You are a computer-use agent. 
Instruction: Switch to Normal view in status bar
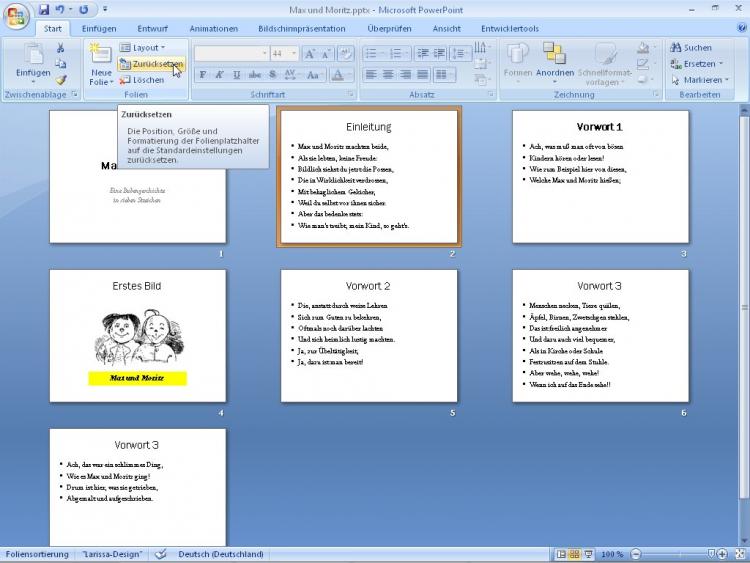click(x=561, y=554)
